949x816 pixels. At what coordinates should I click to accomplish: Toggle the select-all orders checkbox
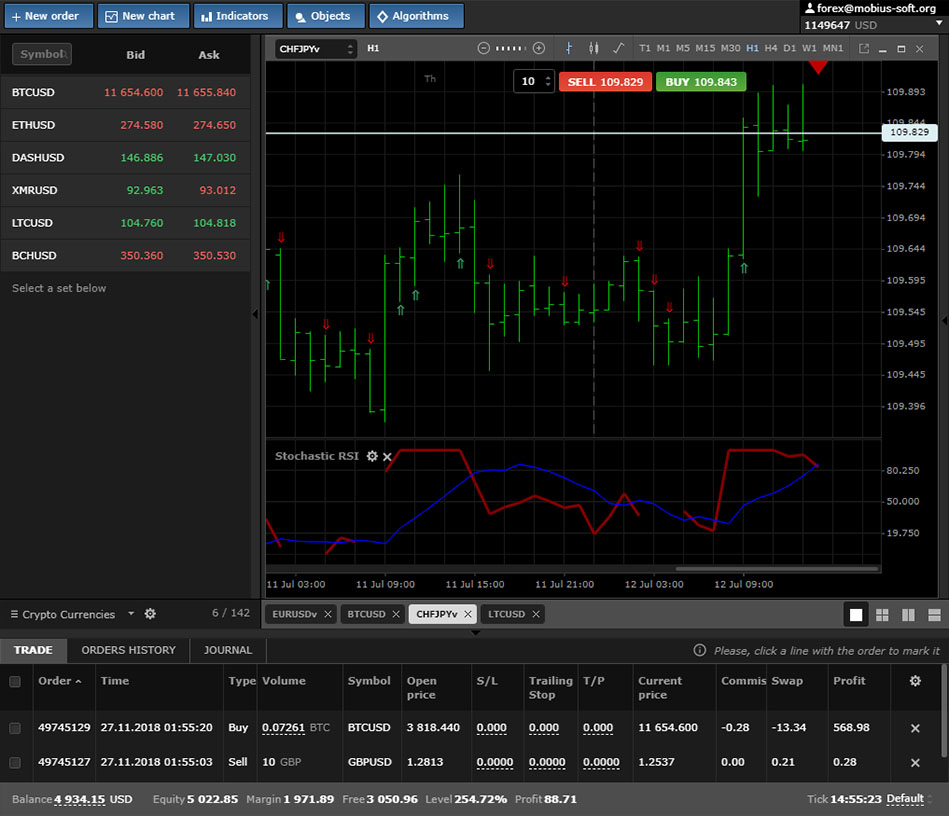(x=15, y=681)
